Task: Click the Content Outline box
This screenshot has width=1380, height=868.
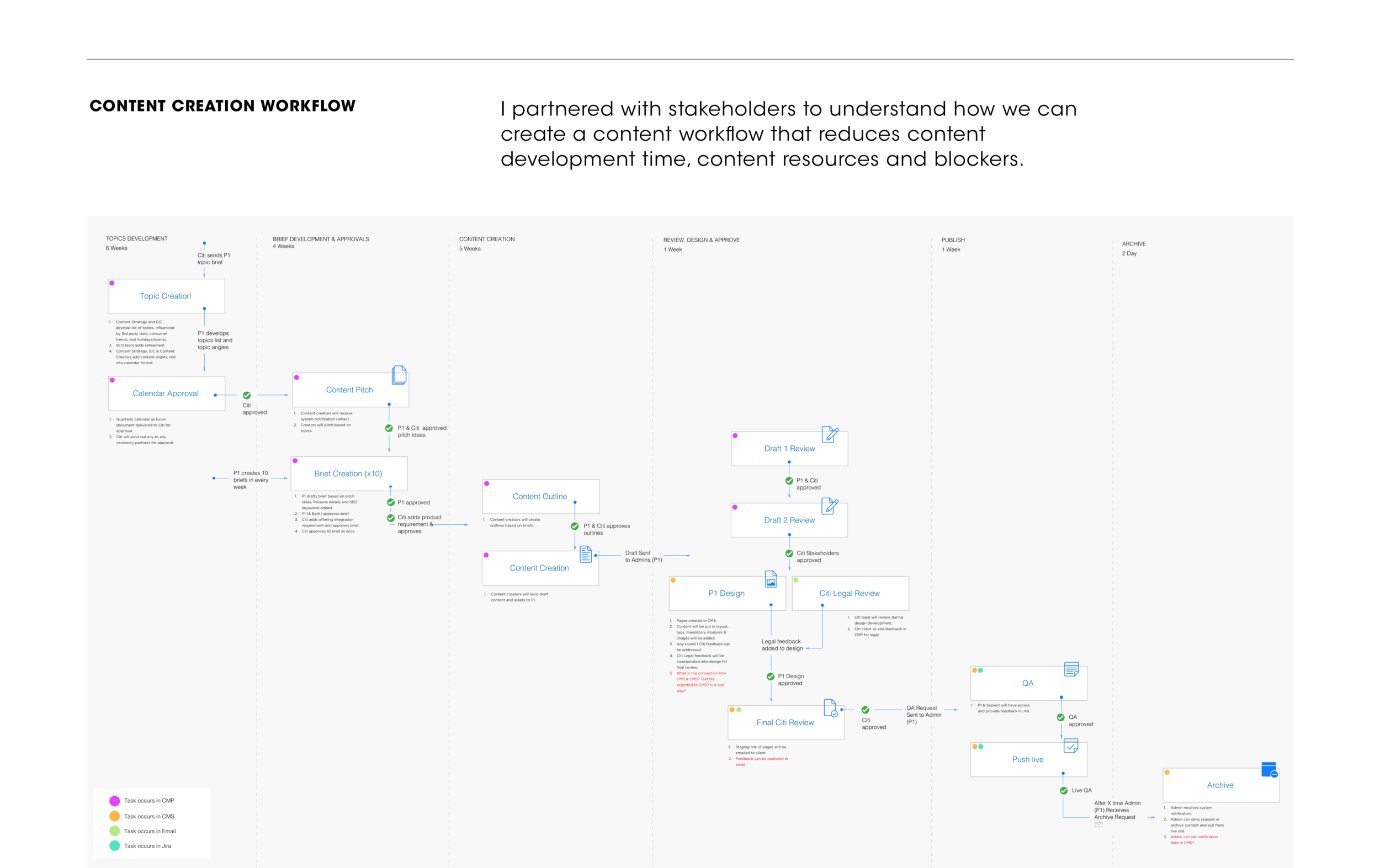Action: [540, 497]
